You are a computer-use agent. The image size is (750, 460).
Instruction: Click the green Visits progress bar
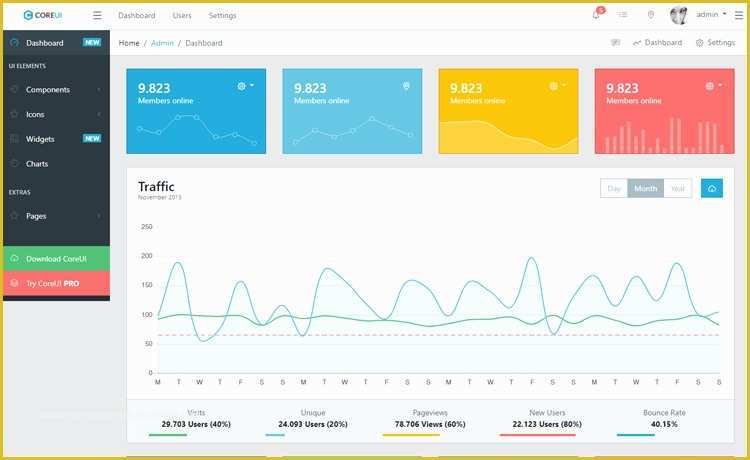tap(167, 435)
